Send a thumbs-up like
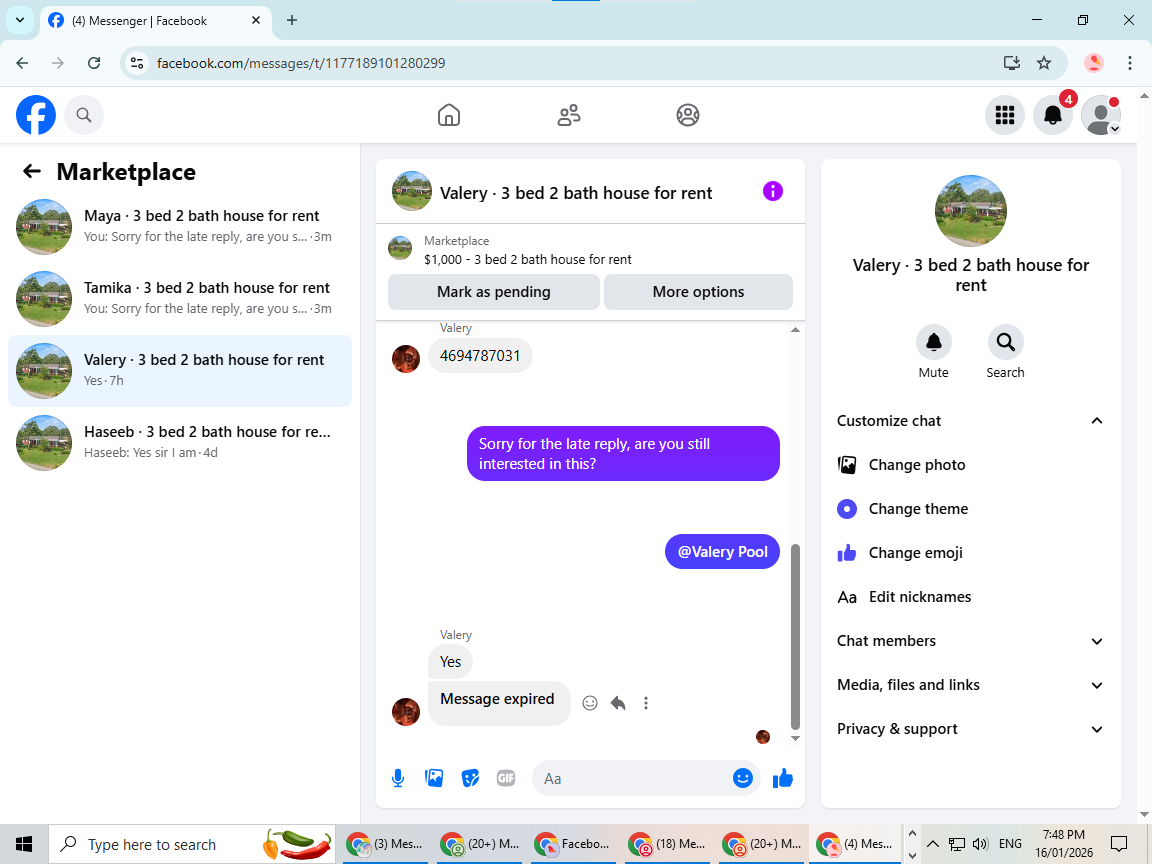This screenshot has height=864, width=1152. tap(783, 778)
